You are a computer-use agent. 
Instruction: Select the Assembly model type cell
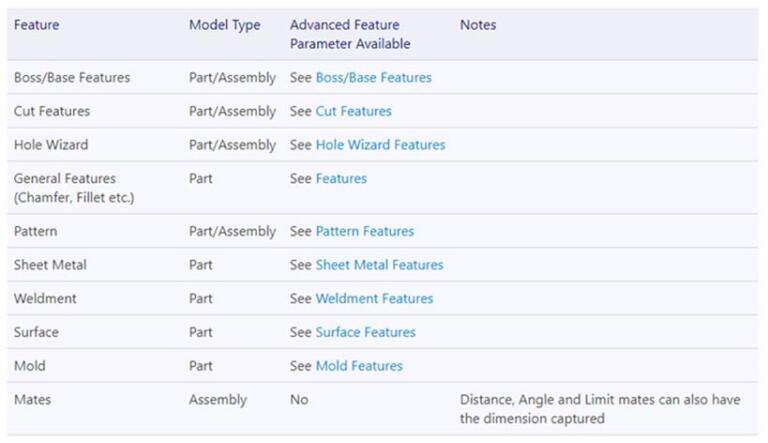pos(217,400)
